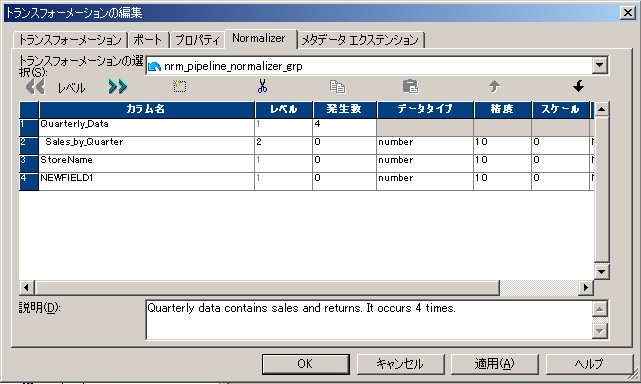Click row header number 3
Image resolution: width=641 pixels, height=384 pixels.
tap(29, 163)
